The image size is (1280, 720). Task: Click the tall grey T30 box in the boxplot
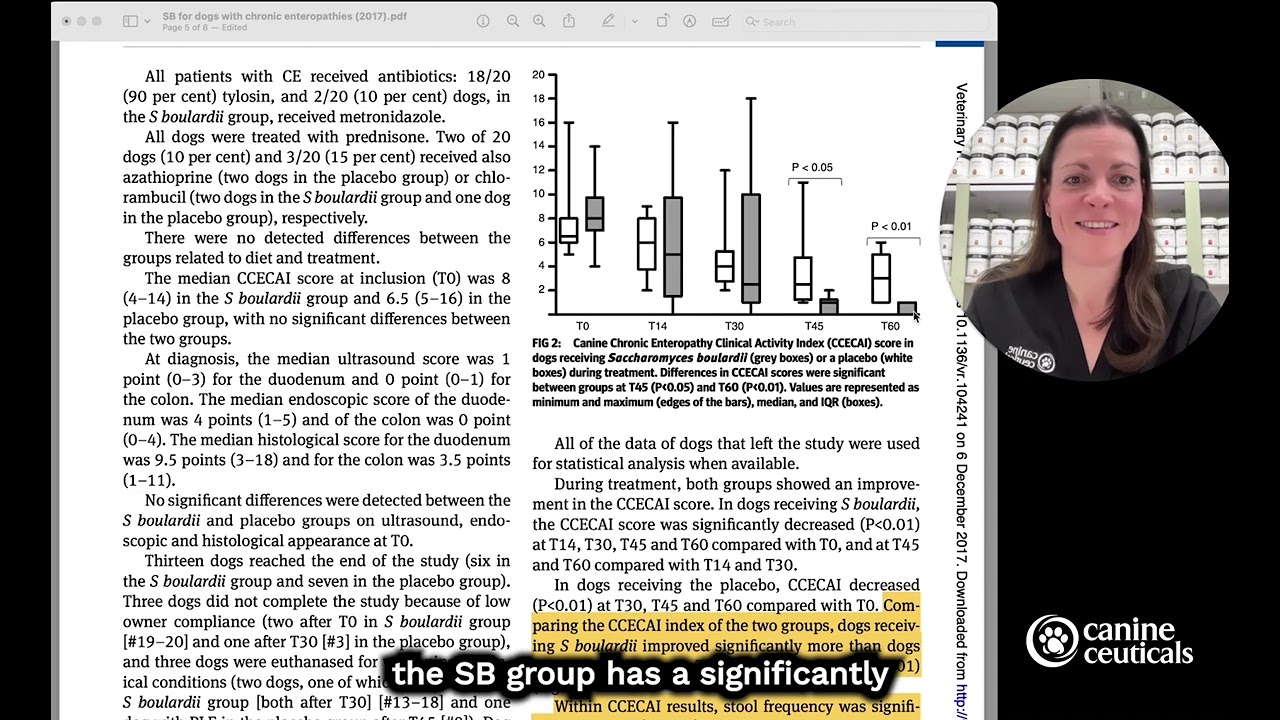[x=750, y=248]
